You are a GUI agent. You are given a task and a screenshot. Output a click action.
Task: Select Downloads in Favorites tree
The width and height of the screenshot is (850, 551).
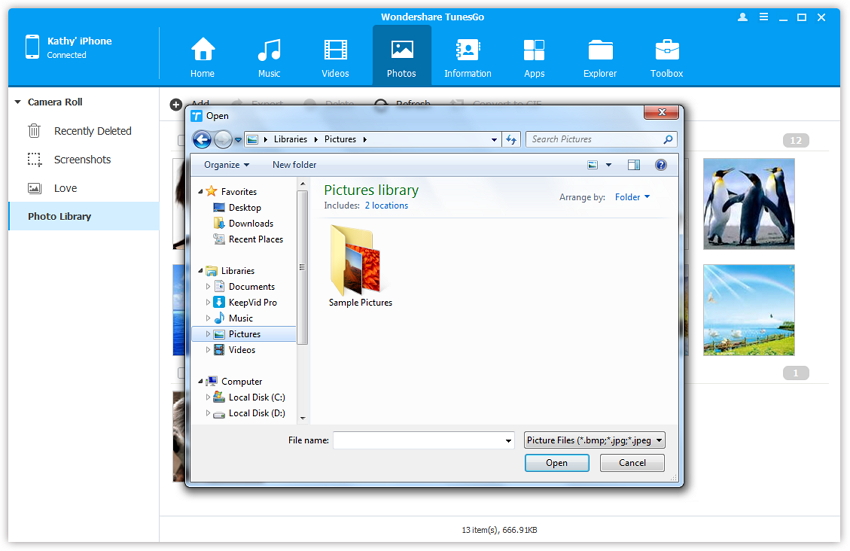pos(250,224)
